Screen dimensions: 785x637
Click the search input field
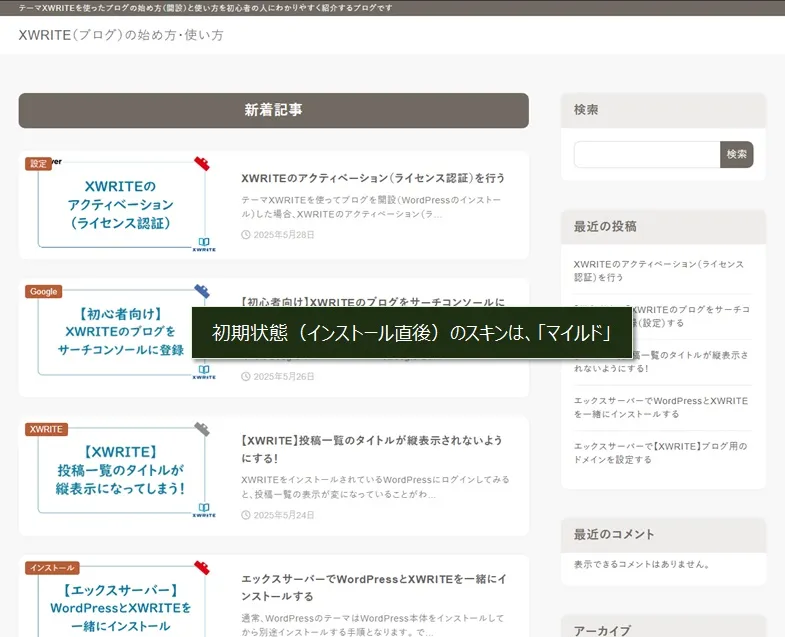(x=647, y=154)
